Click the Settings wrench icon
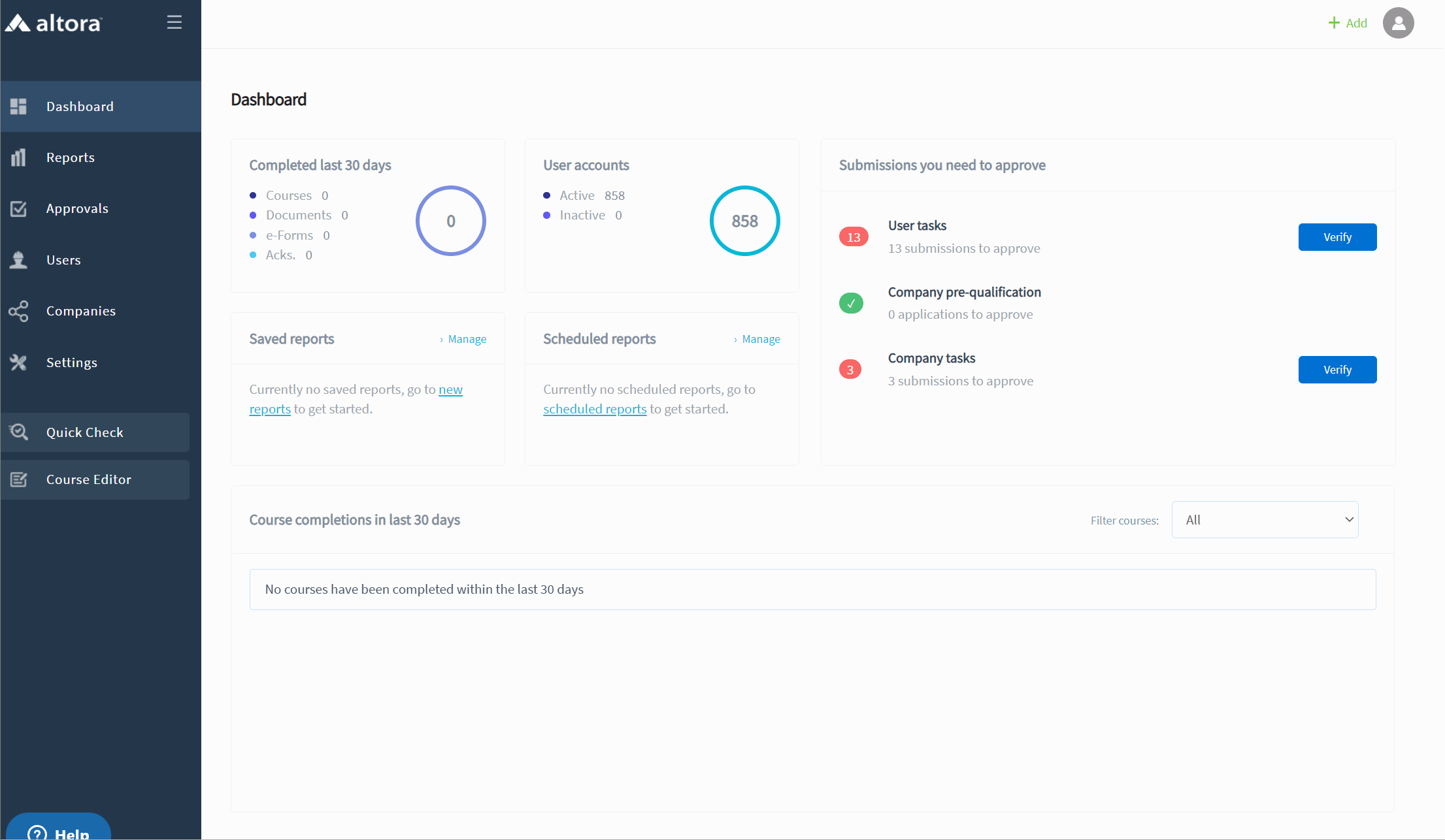 pyautogui.click(x=18, y=363)
